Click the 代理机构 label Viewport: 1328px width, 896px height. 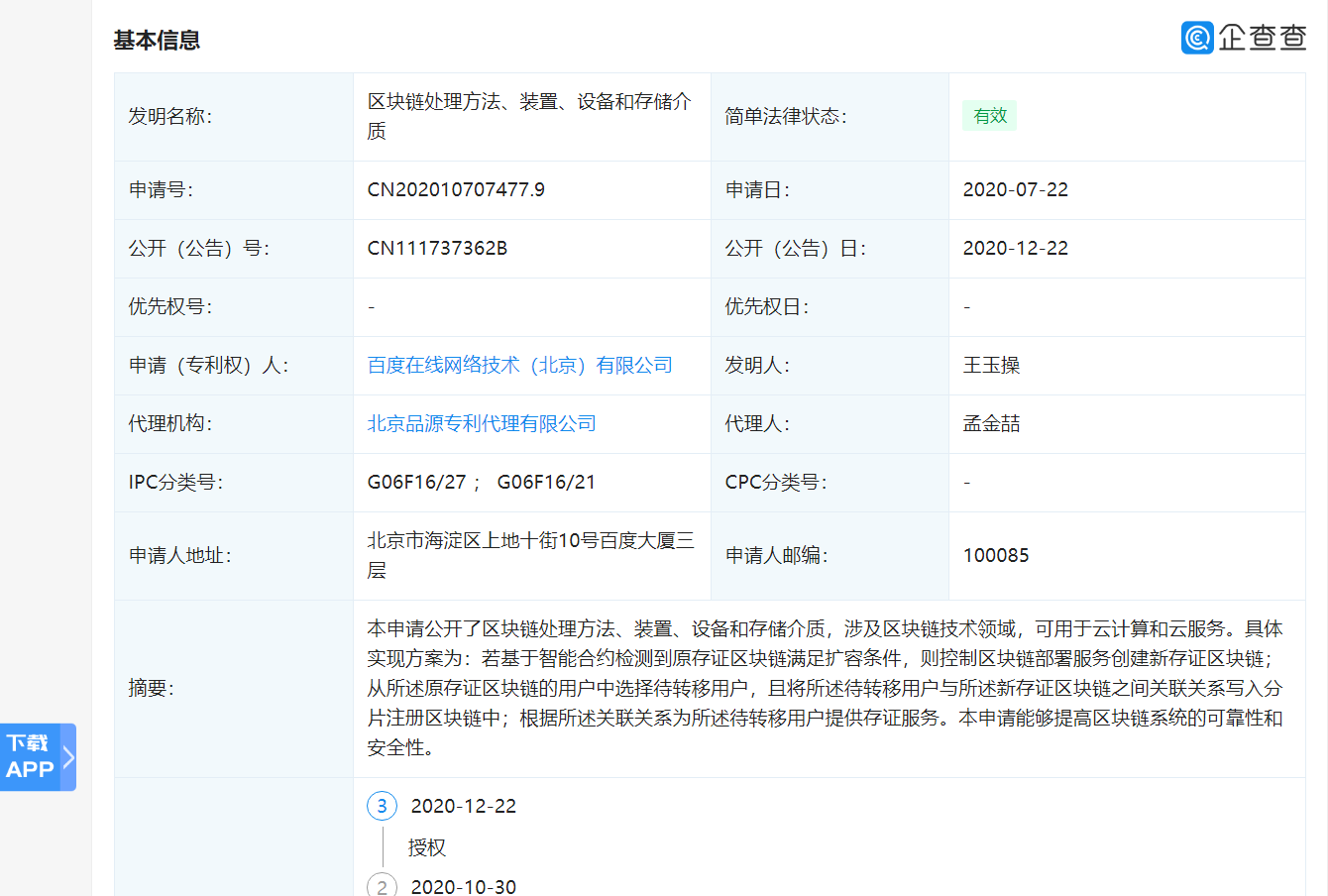click(170, 423)
